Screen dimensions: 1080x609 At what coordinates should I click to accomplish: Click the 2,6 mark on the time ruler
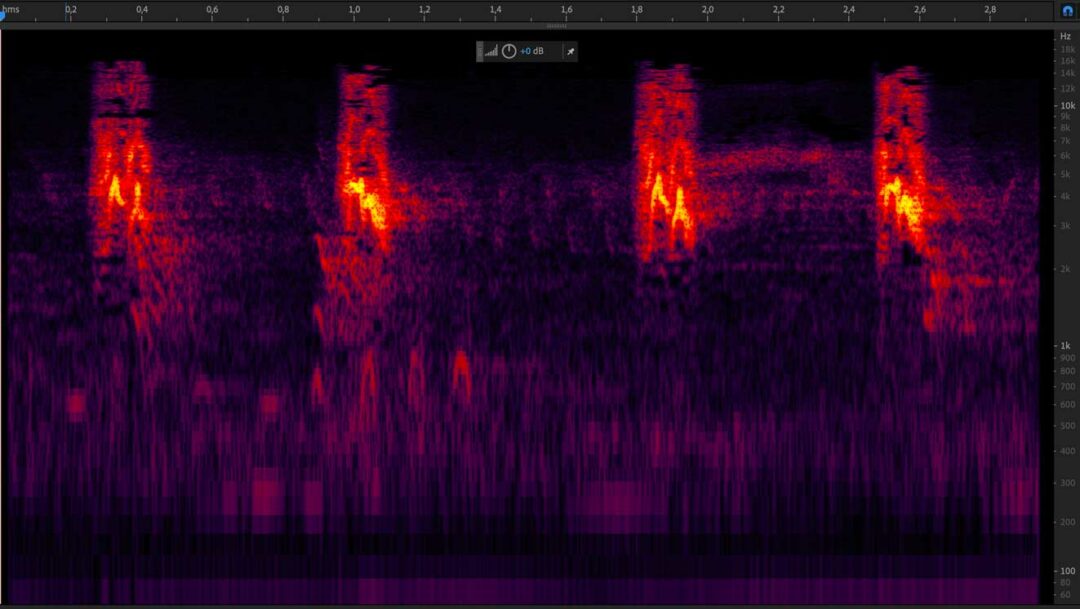tap(920, 10)
